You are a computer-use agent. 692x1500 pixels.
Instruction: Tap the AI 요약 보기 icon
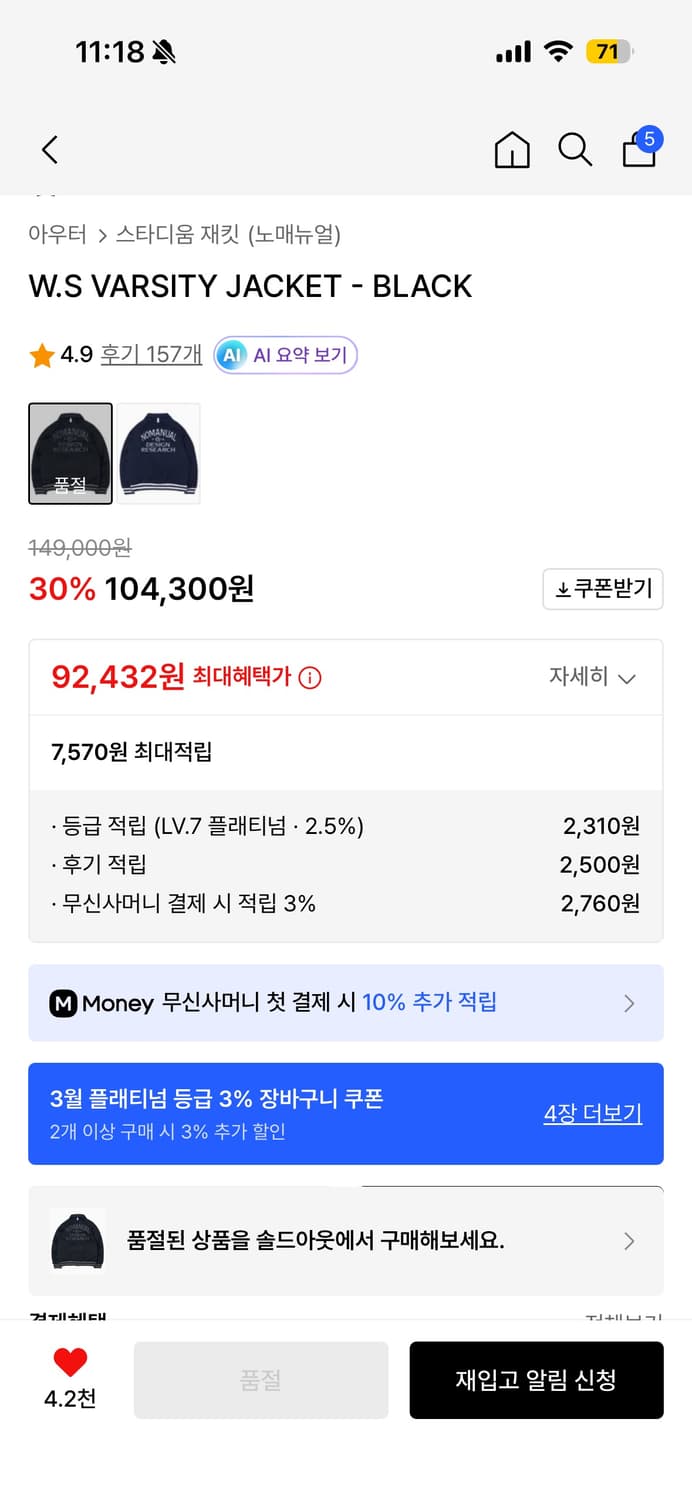pyautogui.click(x=232, y=355)
